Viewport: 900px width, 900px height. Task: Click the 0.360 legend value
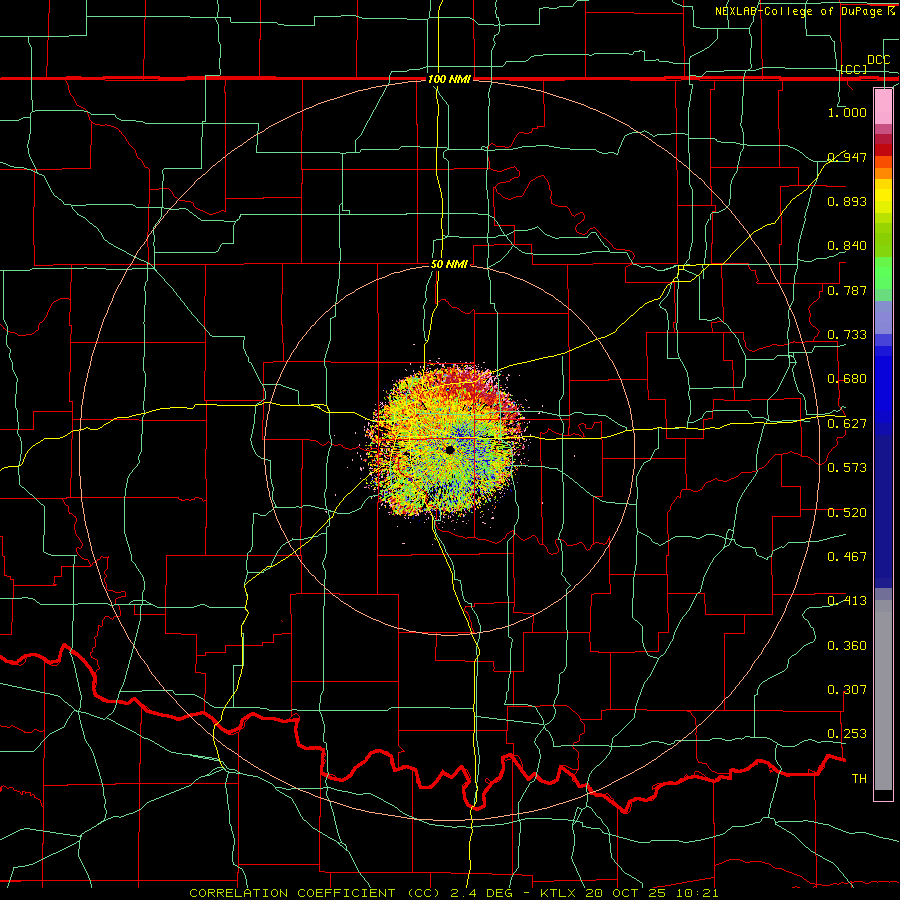847,646
